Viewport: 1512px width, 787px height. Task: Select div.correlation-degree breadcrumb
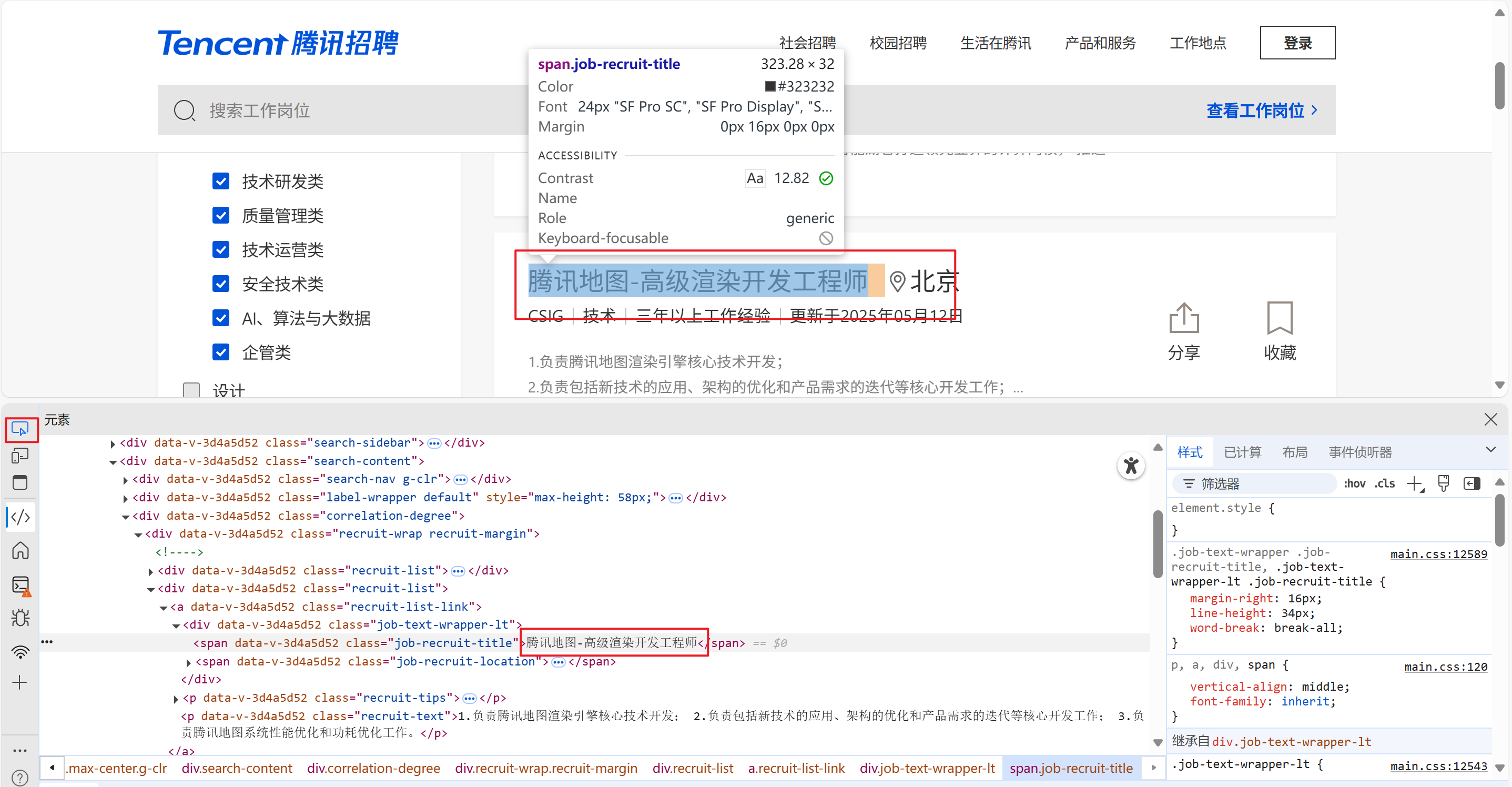click(x=373, y=768)
